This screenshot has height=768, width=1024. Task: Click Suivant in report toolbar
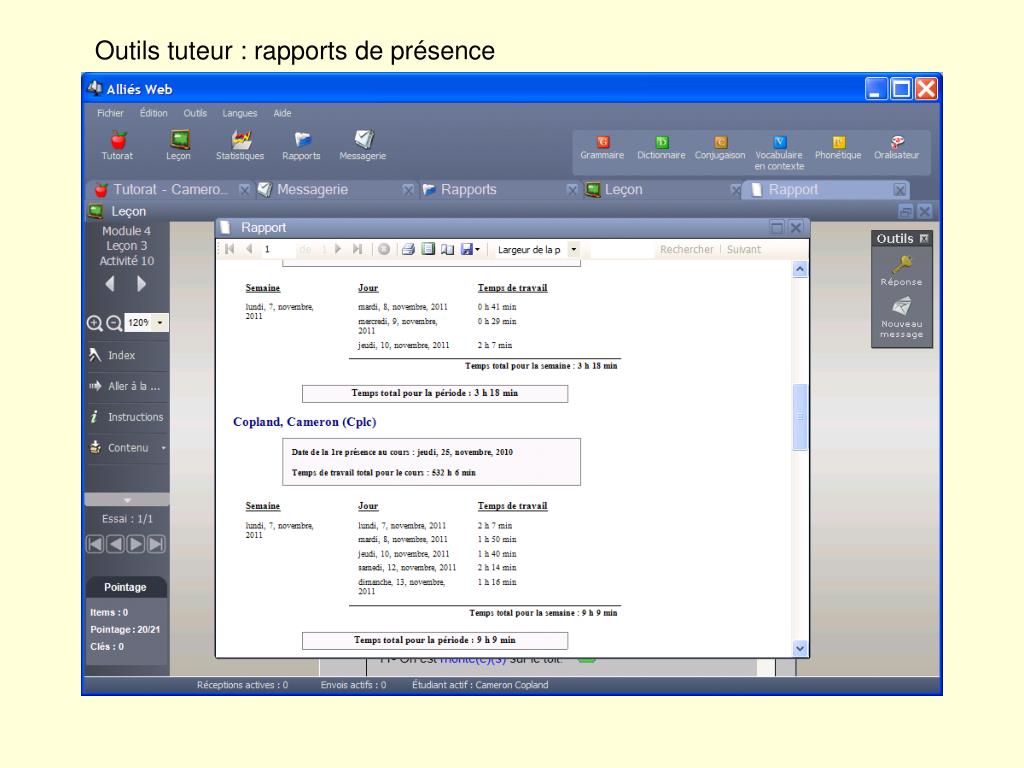coord(744,249)
